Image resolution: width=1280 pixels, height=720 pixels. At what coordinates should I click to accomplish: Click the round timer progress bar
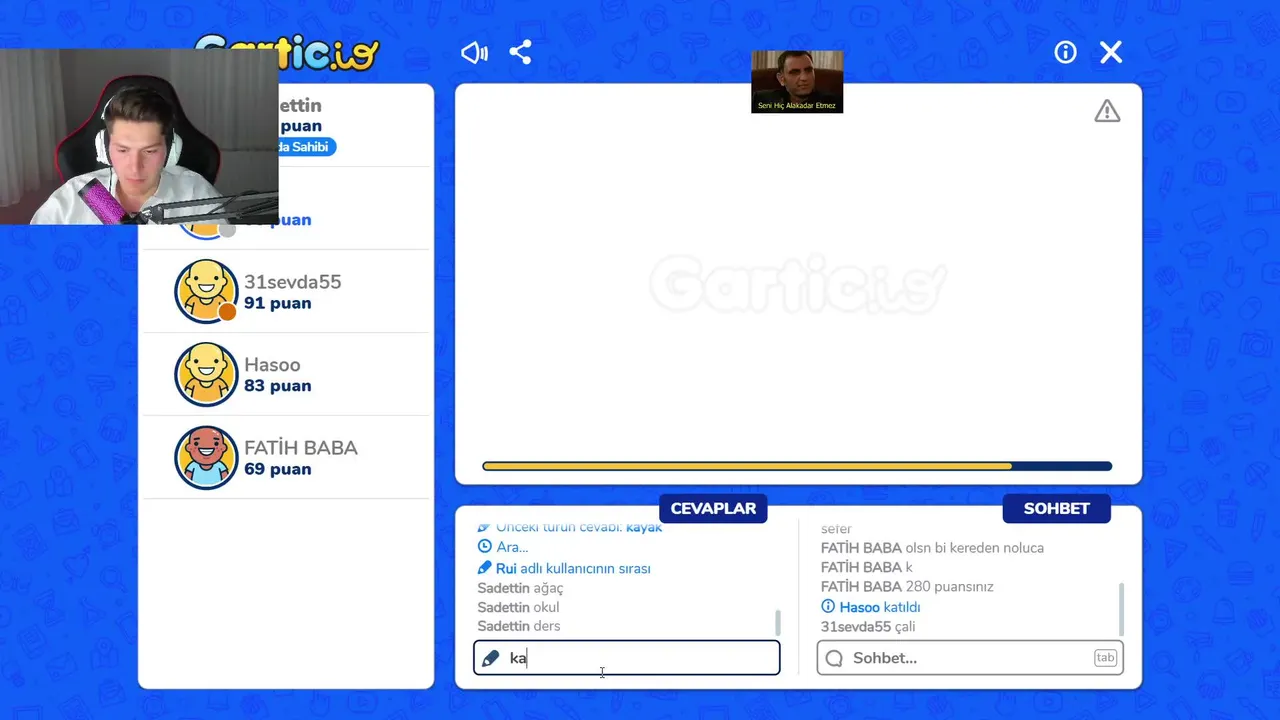click(x=797, y=466)
